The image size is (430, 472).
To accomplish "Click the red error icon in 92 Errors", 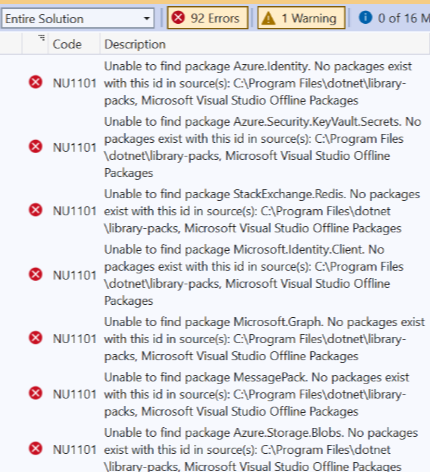I will pos(178,17).
